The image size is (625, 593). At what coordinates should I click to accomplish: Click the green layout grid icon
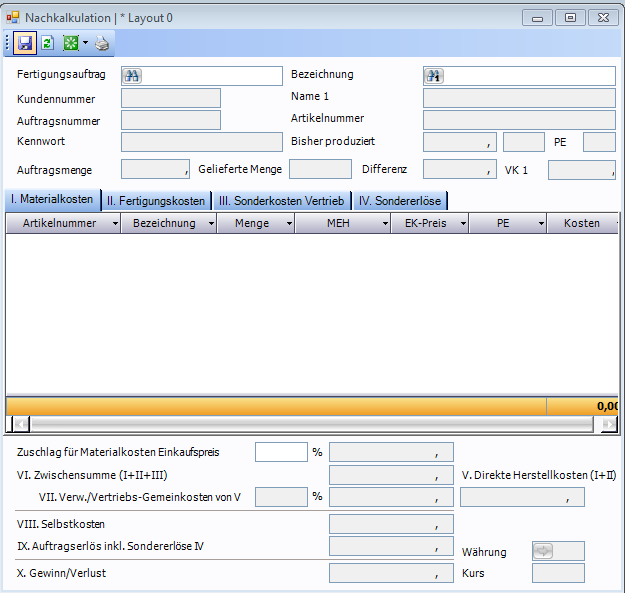70,43
